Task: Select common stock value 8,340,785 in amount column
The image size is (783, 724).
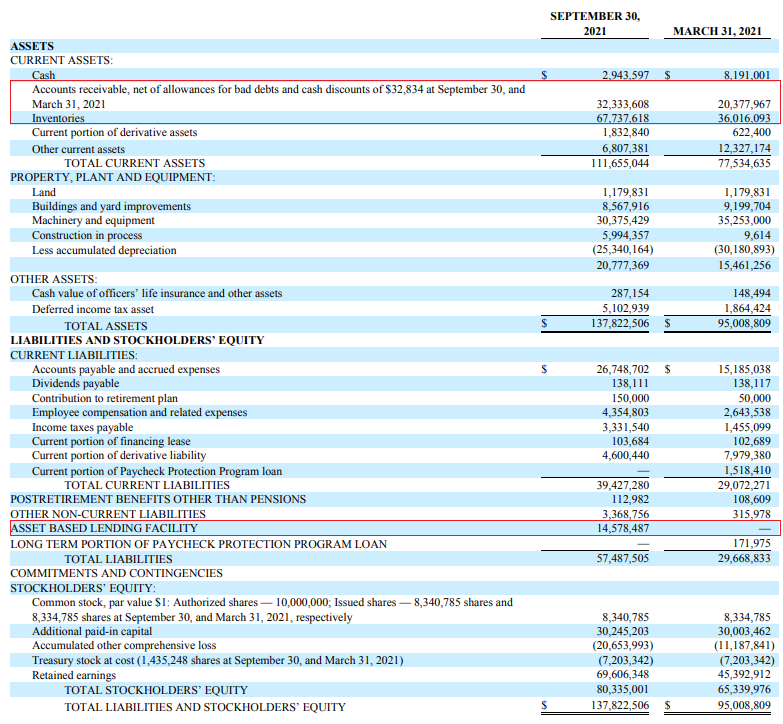Action: click(625, 617)
